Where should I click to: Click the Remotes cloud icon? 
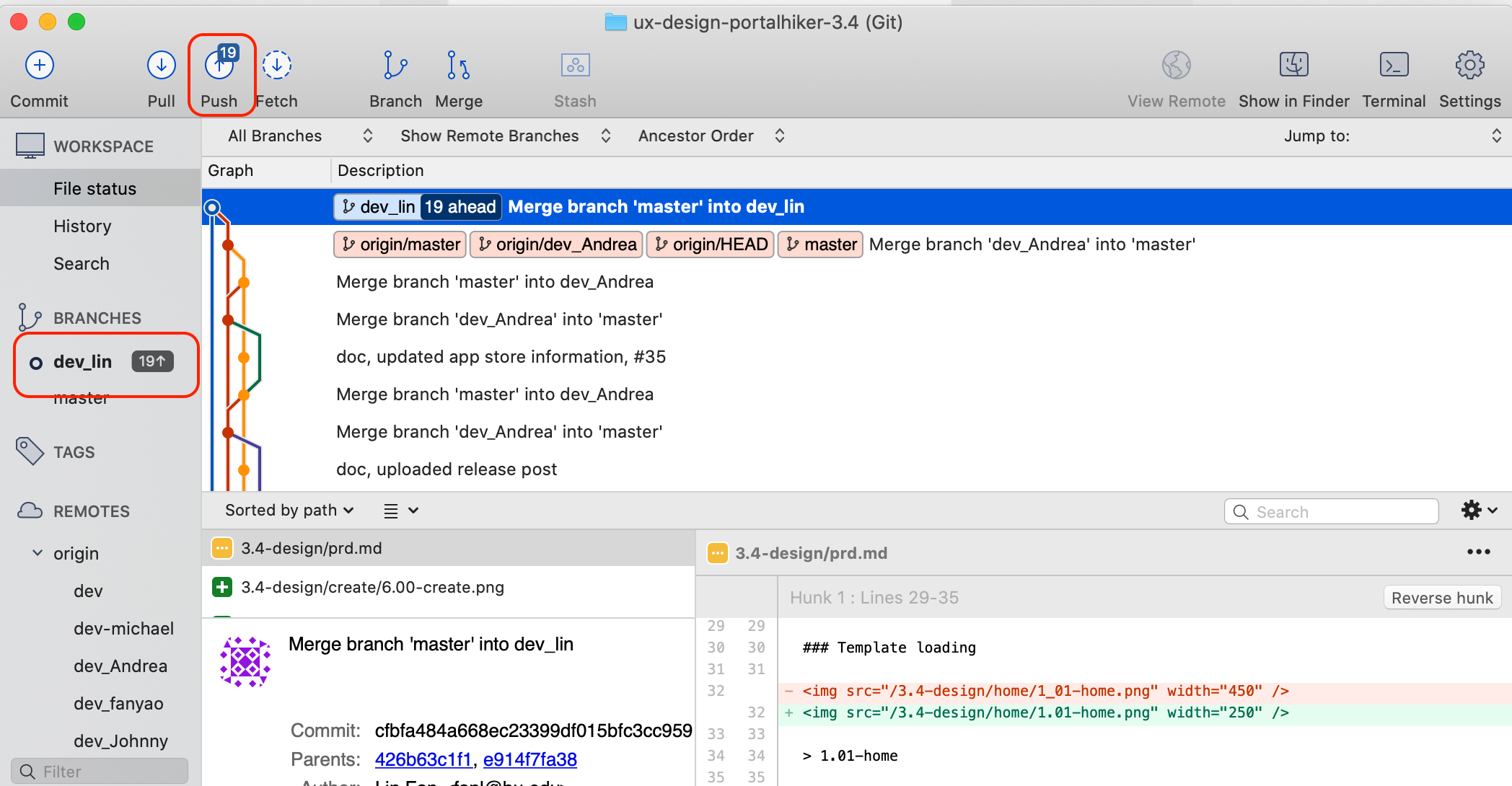coord(30,511)
